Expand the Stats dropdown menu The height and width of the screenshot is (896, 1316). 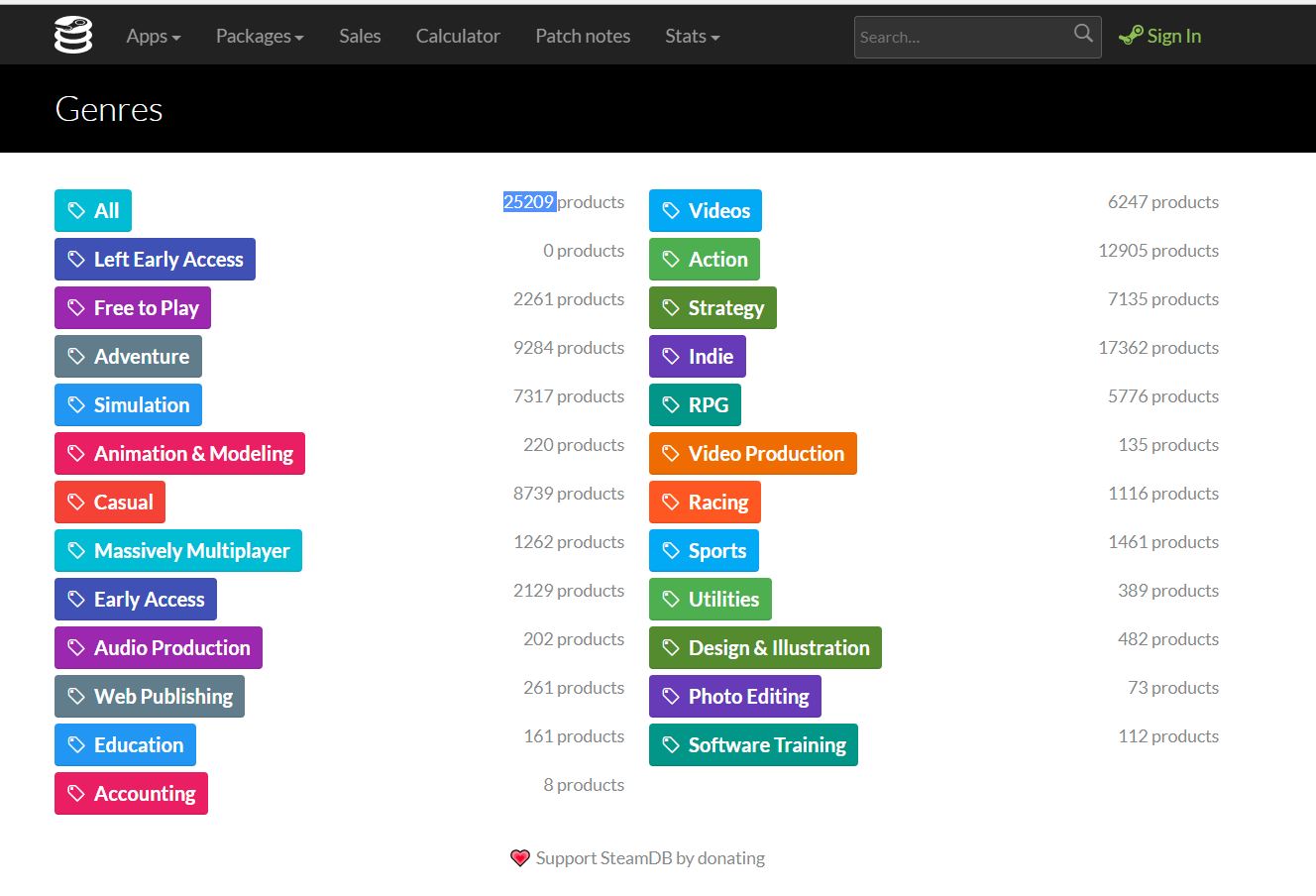click(x=693, y=36)
